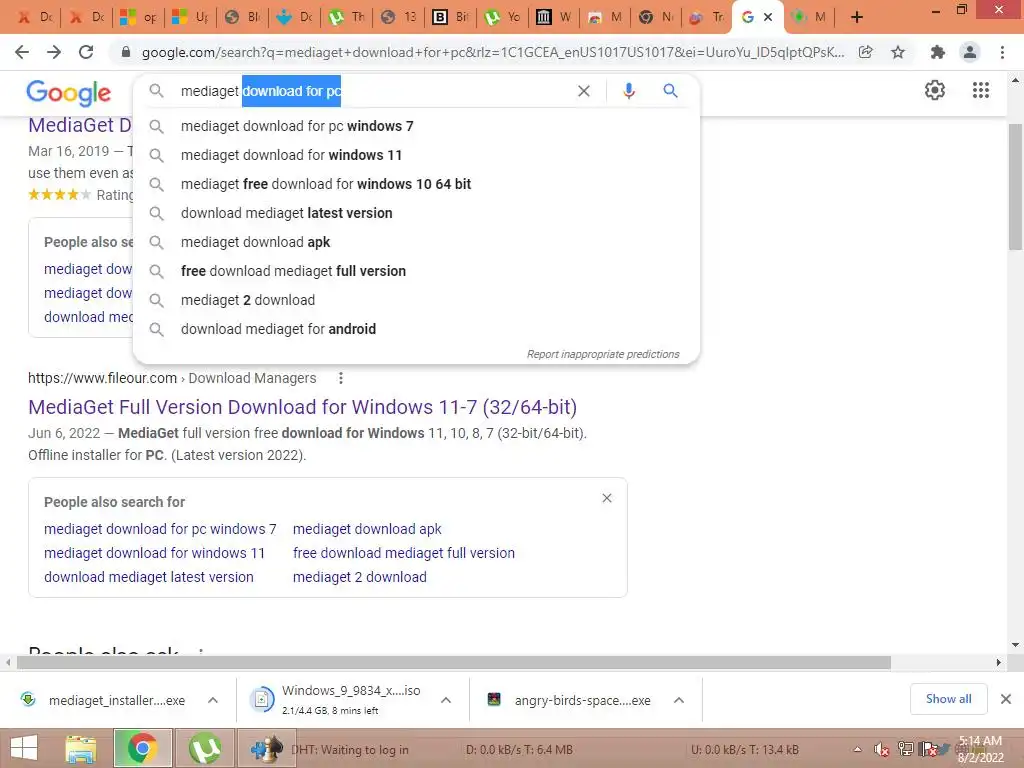Screen dimensions: 1024x768
Task: Expand angry-birds-space.exe download options
Action: [679, 700]
